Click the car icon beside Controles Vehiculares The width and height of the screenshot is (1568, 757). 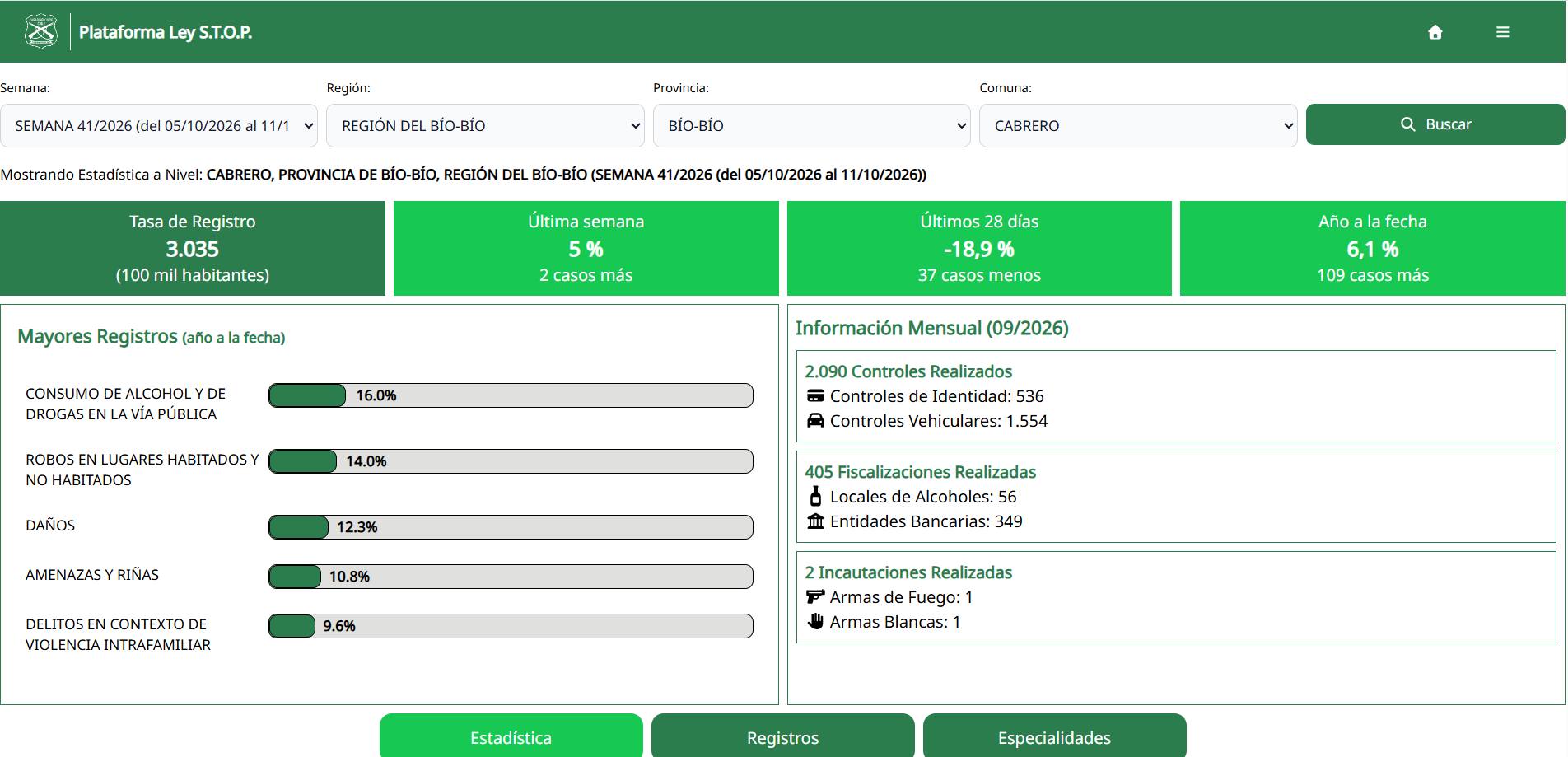click(815, 420)
